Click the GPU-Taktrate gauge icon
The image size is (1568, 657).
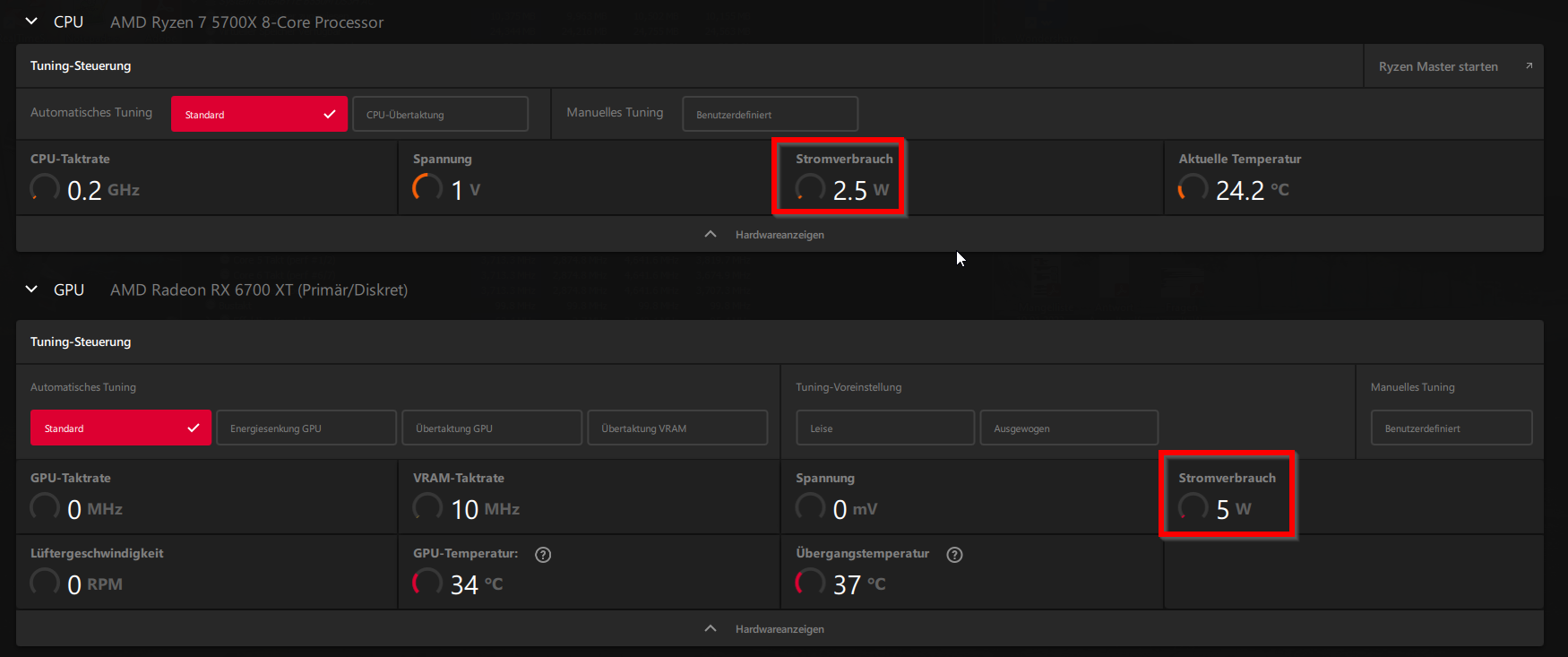pyautogui.click(x=45, y=506)
